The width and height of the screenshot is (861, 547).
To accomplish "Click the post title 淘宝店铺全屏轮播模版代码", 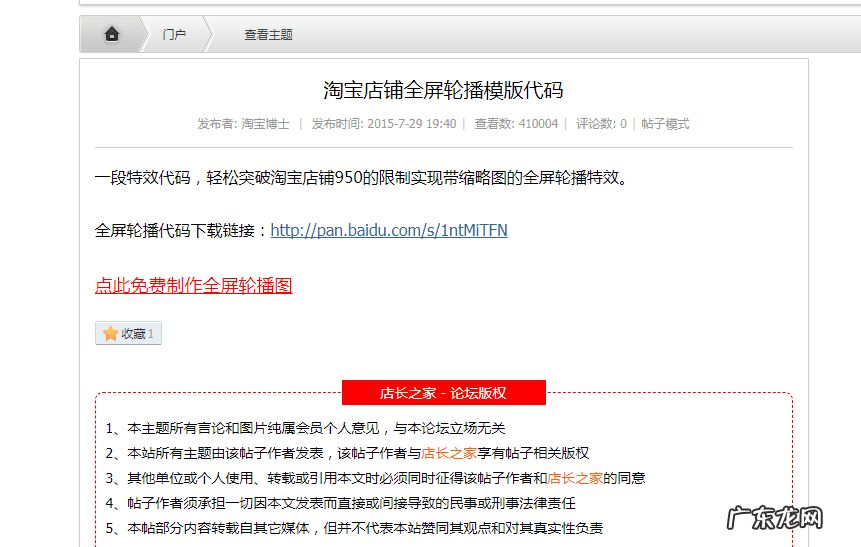I will tap(443, 90).
